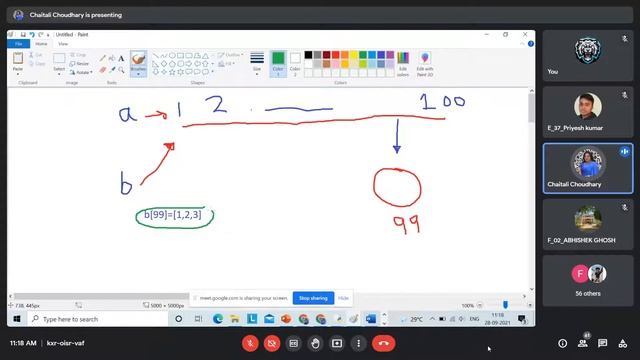Open Windows Start menu
This screenshot has width=640, height=360.
click(17, 319)
